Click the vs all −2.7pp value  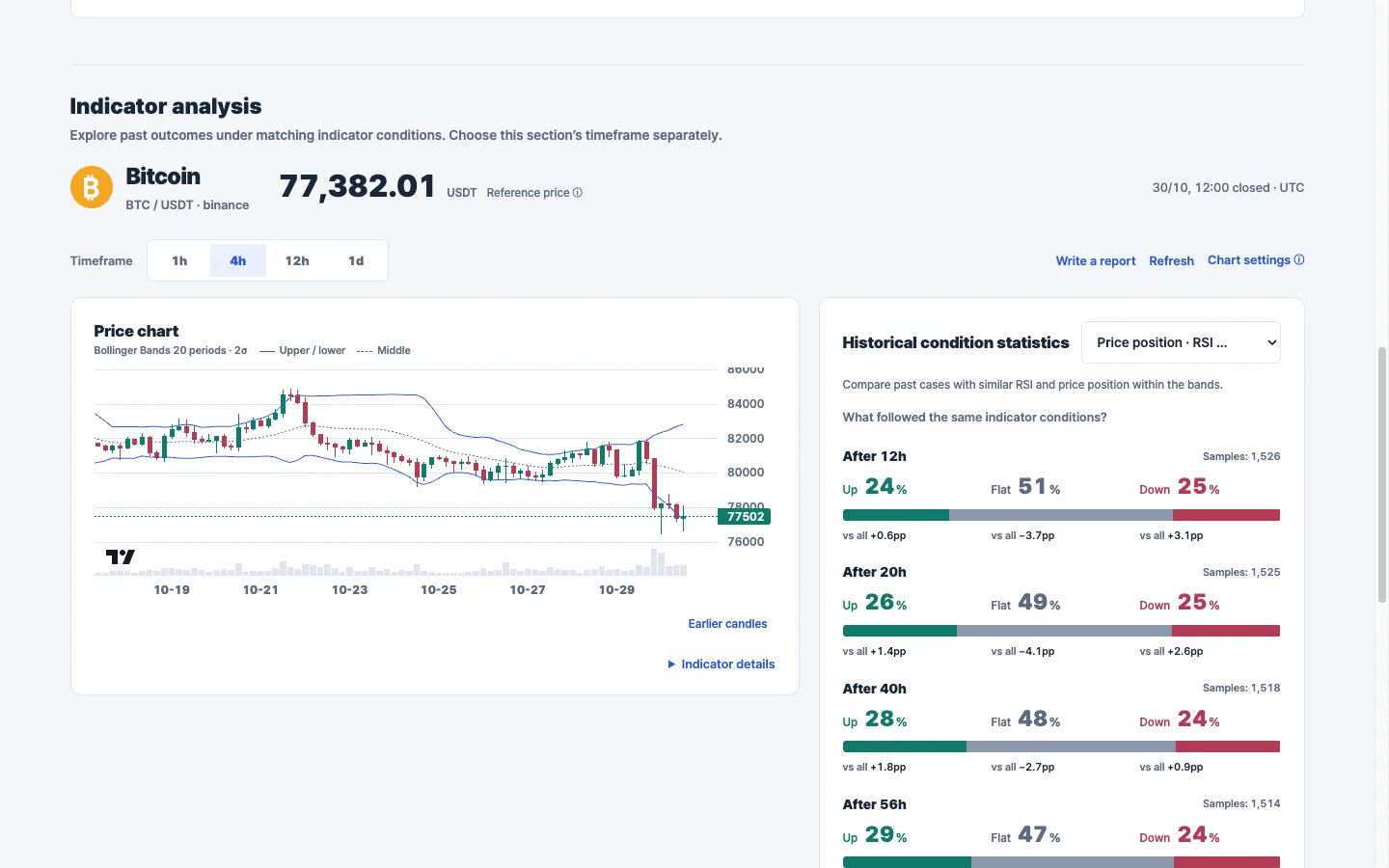coord(1022,767)
